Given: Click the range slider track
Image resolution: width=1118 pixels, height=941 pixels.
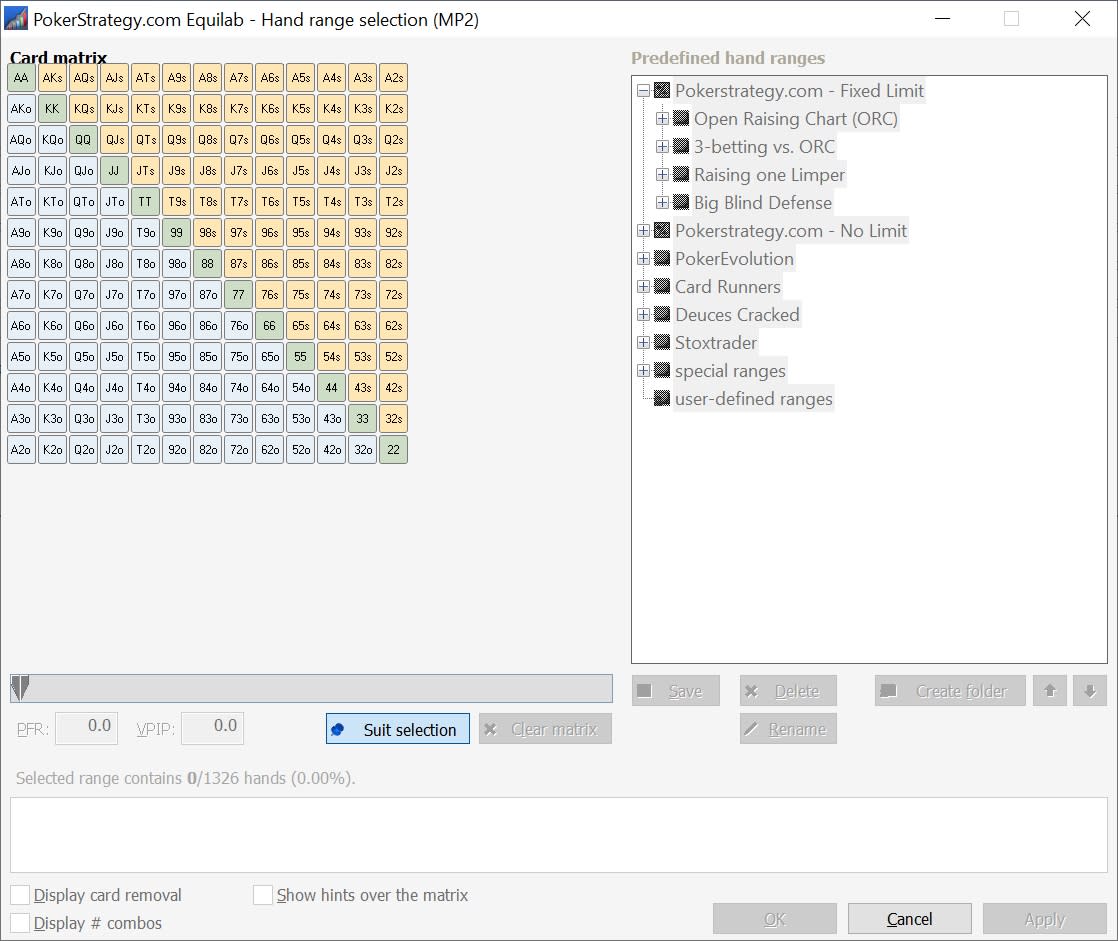Looking at the screenshot, I should pyautogui.click(x=311, y=688).
